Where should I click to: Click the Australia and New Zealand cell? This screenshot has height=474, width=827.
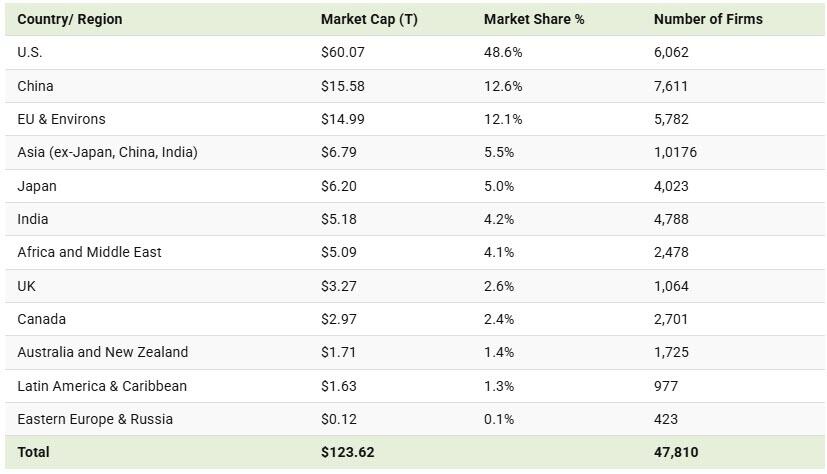(x=102, y=352)
